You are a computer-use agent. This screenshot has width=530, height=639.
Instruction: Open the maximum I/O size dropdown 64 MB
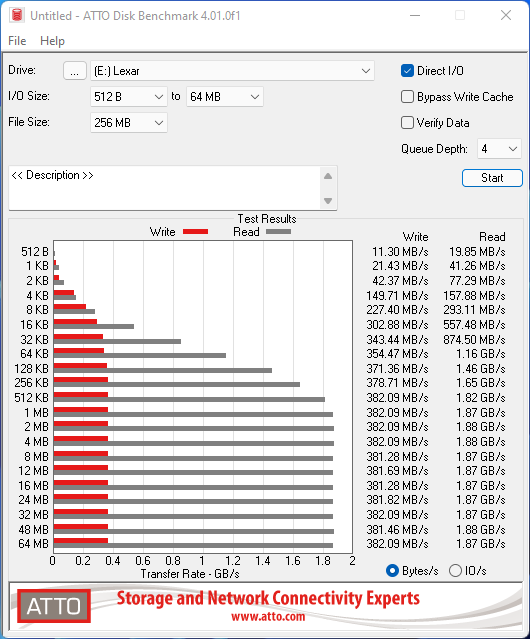coord(224,97)
